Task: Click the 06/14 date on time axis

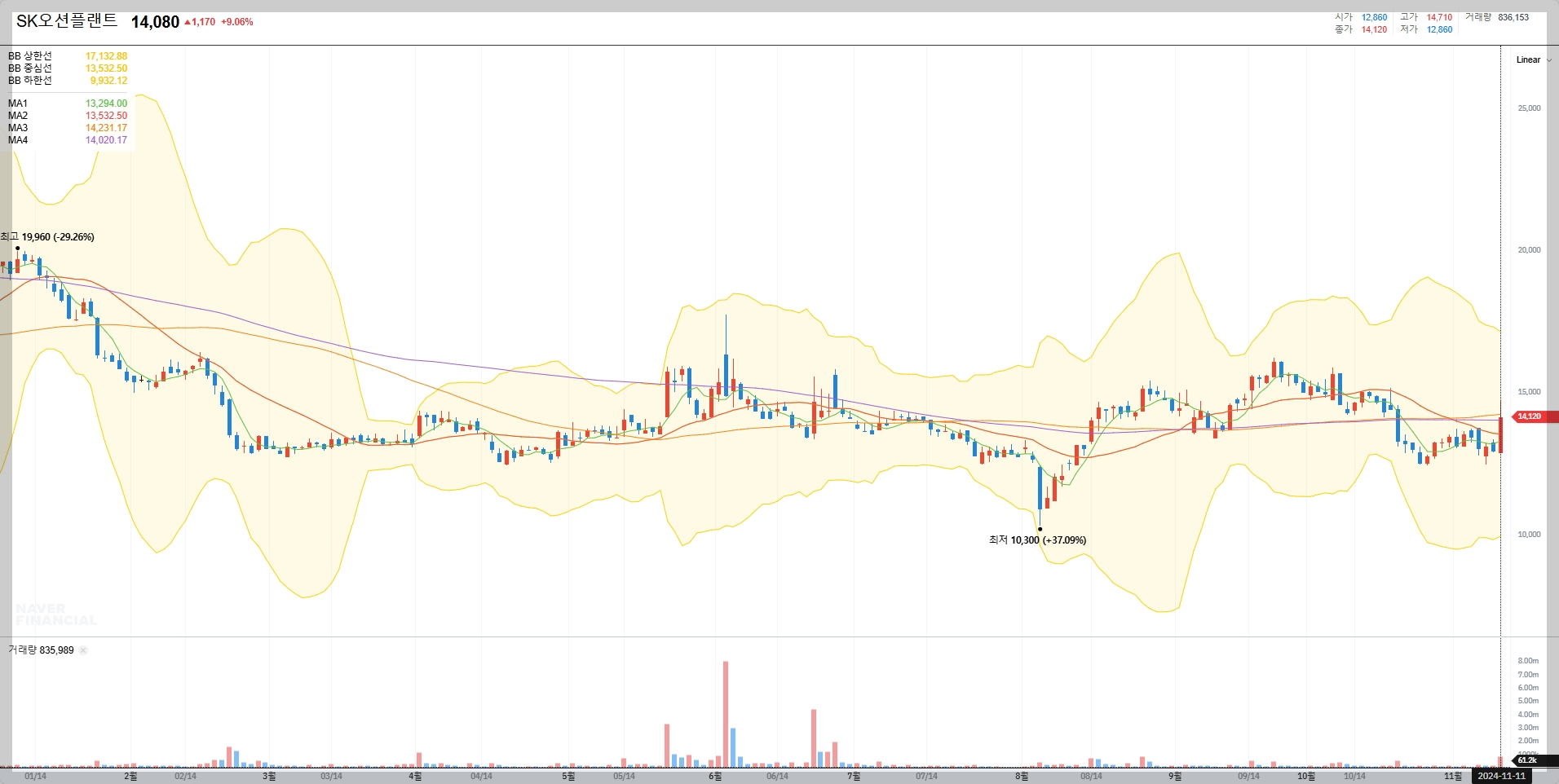Action: 777,777
